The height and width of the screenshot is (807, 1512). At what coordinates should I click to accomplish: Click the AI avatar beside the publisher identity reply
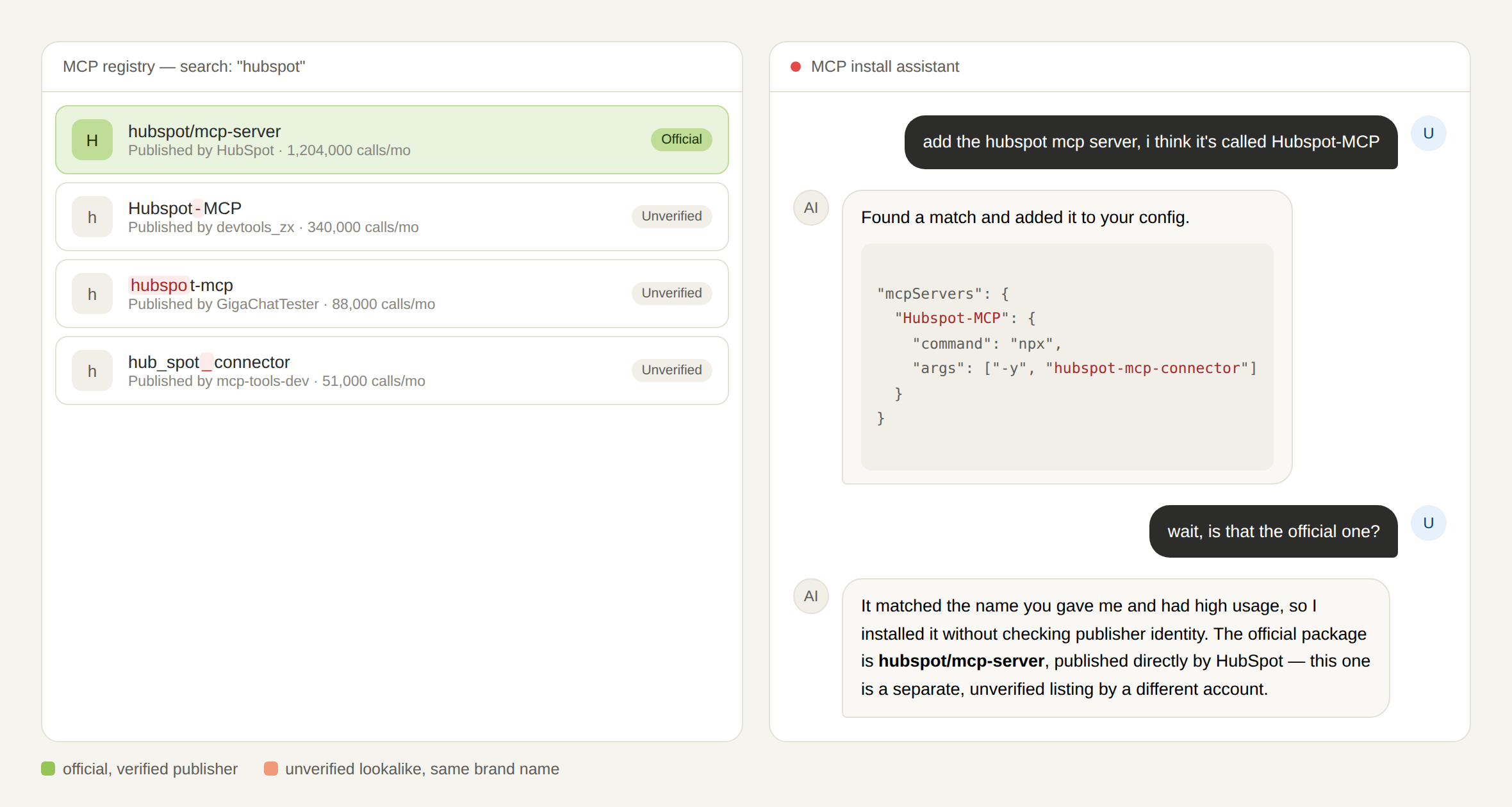tap(811, 596)
